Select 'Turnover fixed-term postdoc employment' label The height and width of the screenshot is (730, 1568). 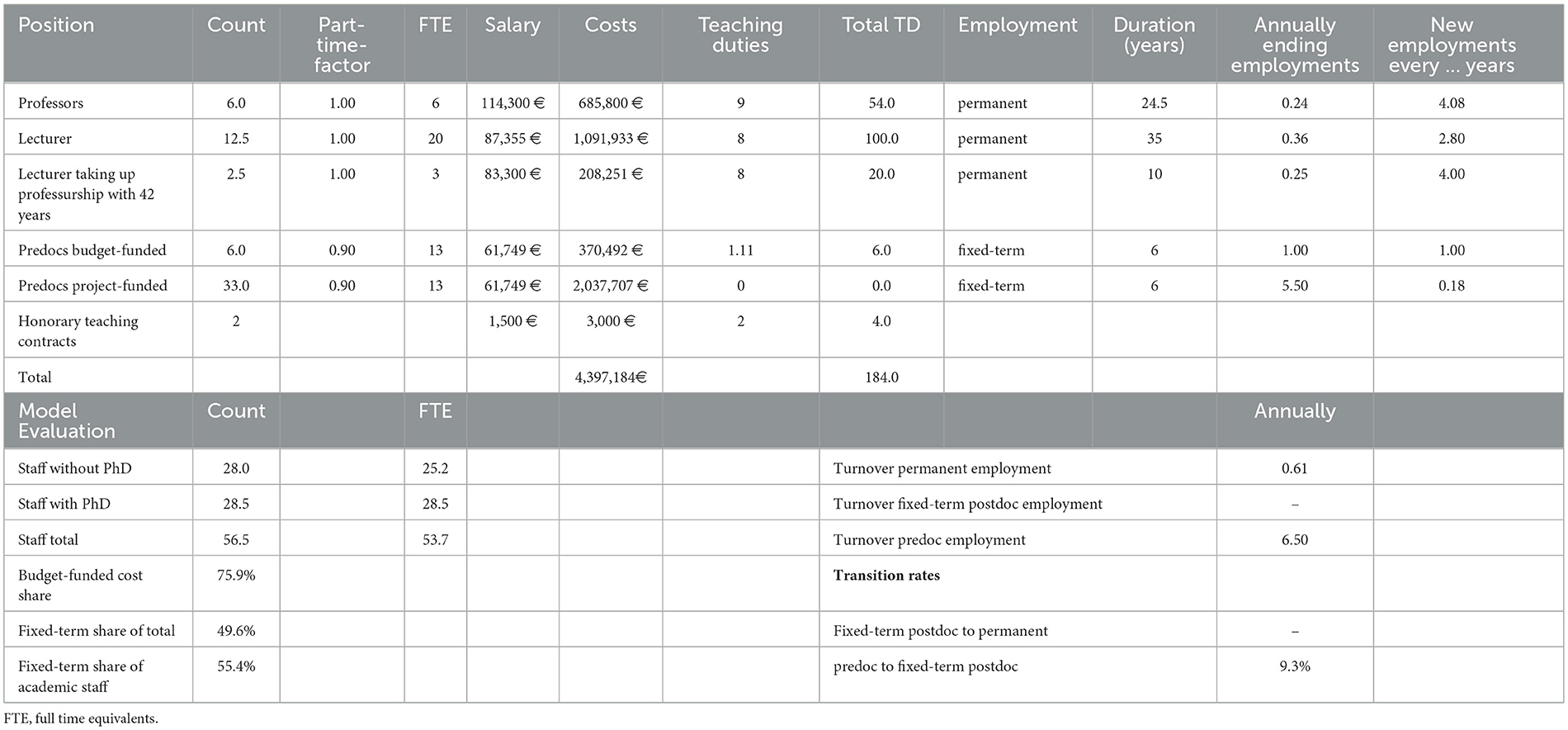[968, 504]
